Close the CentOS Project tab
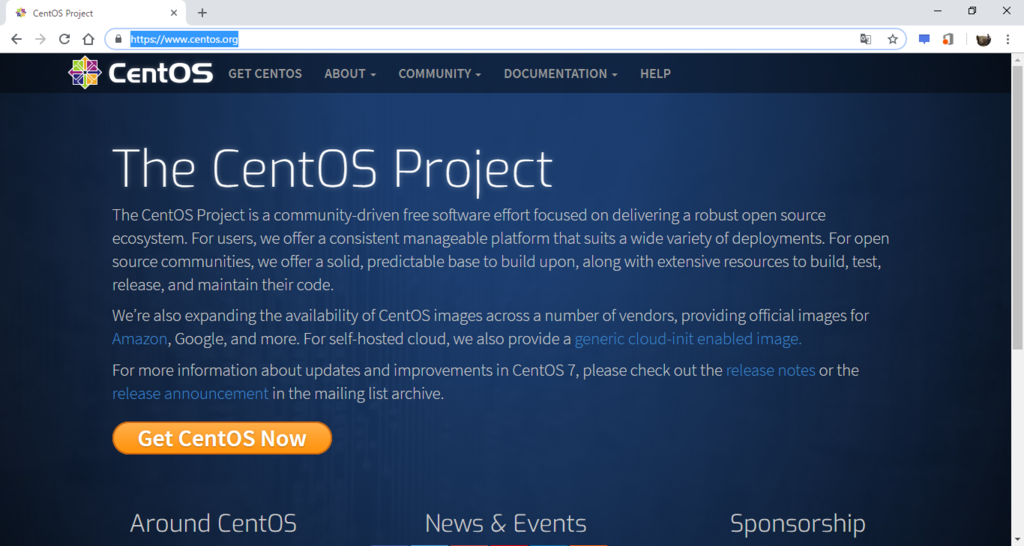The width and height of the screenshot is (1024, 546). [174, 12]
